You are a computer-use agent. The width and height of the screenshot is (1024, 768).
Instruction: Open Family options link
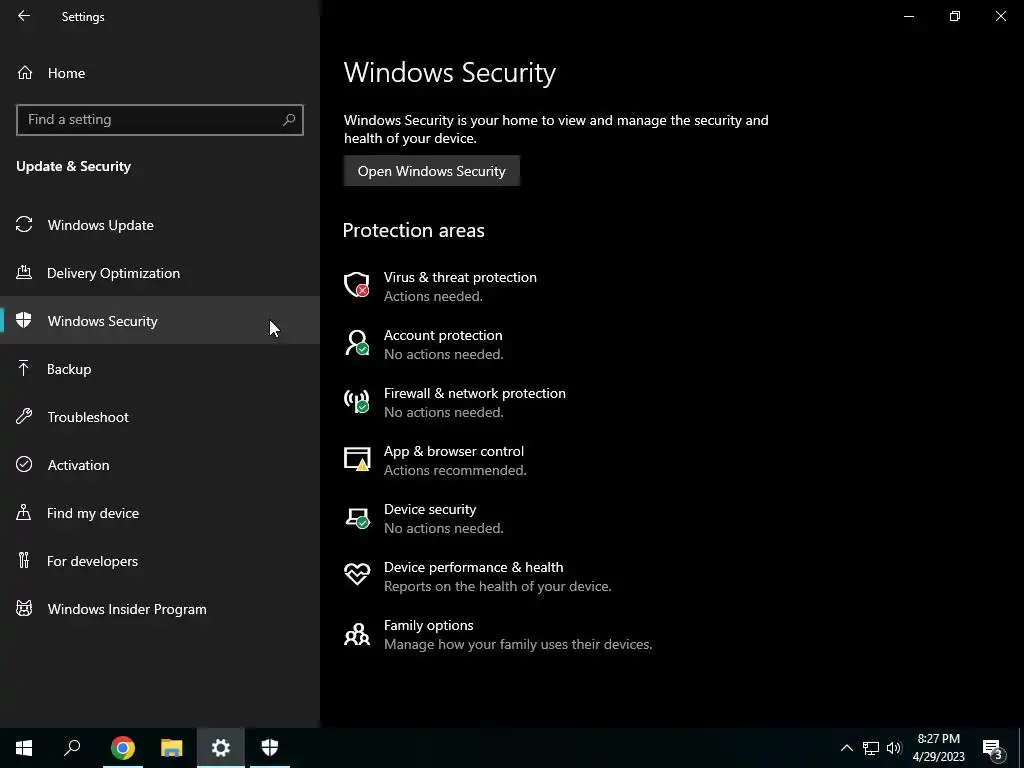(x=428, y=625)
